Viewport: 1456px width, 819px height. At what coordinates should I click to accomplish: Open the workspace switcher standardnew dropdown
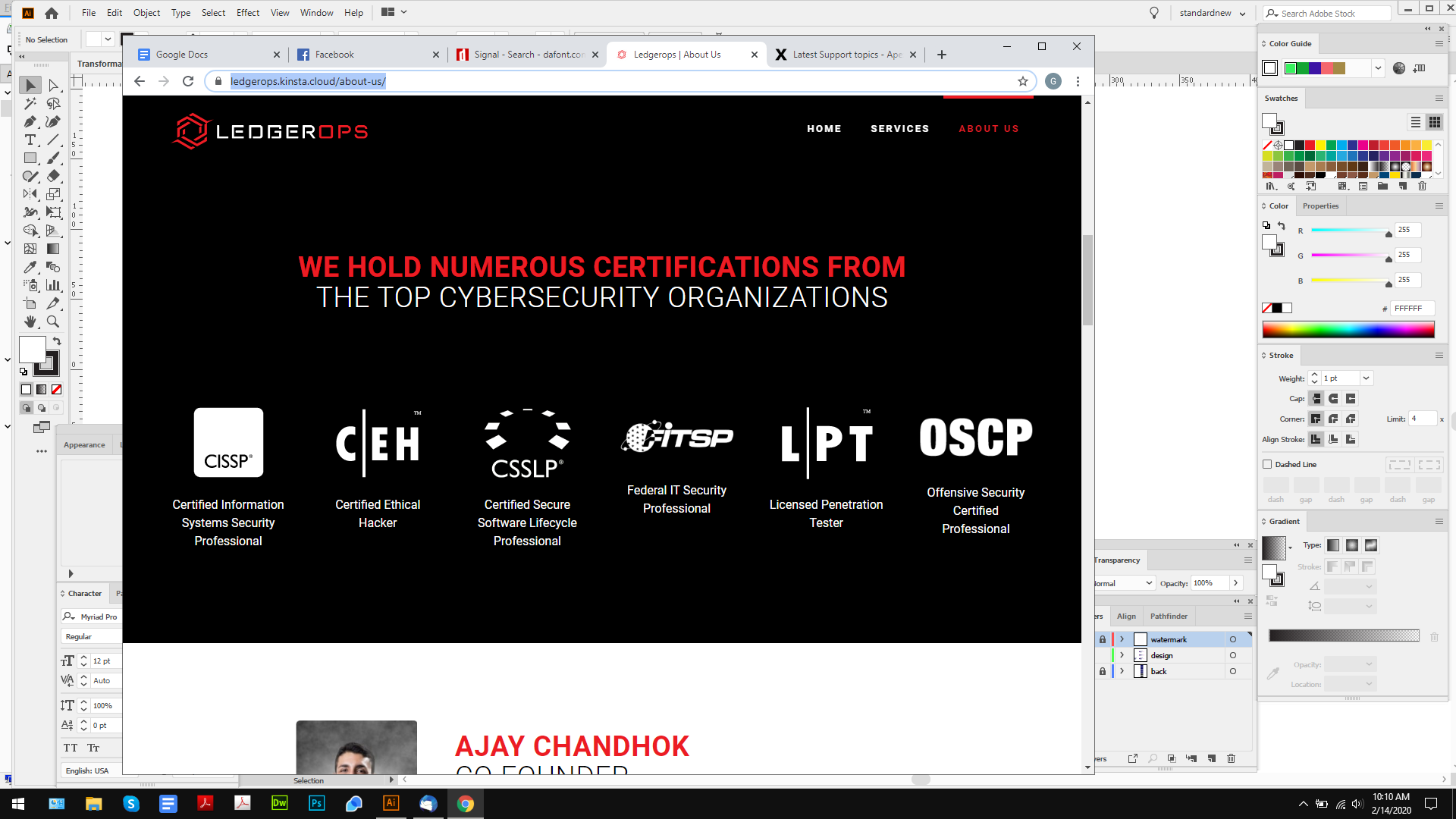coord(1213,13)
